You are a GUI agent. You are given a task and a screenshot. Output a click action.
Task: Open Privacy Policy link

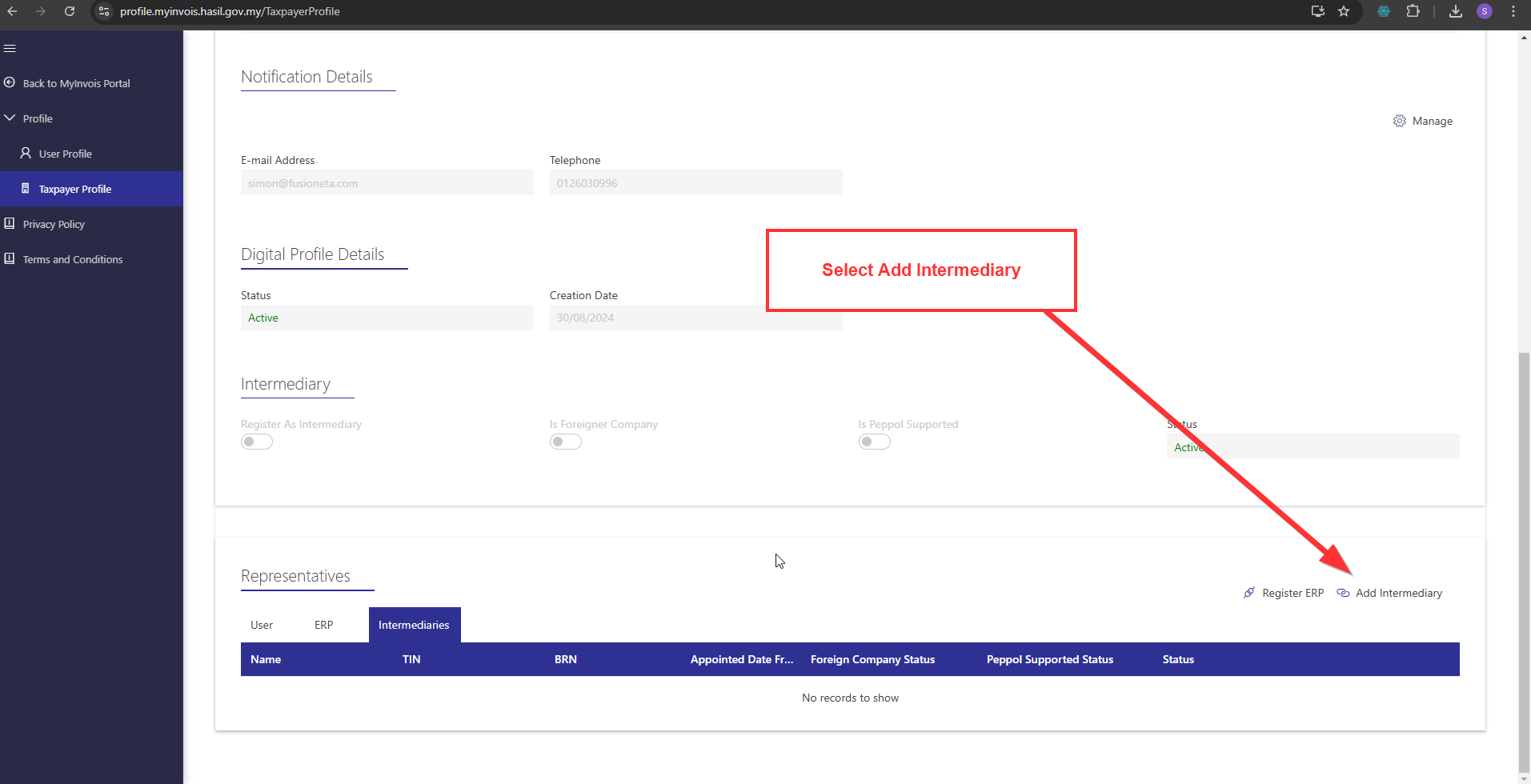[x=54, y=224]
